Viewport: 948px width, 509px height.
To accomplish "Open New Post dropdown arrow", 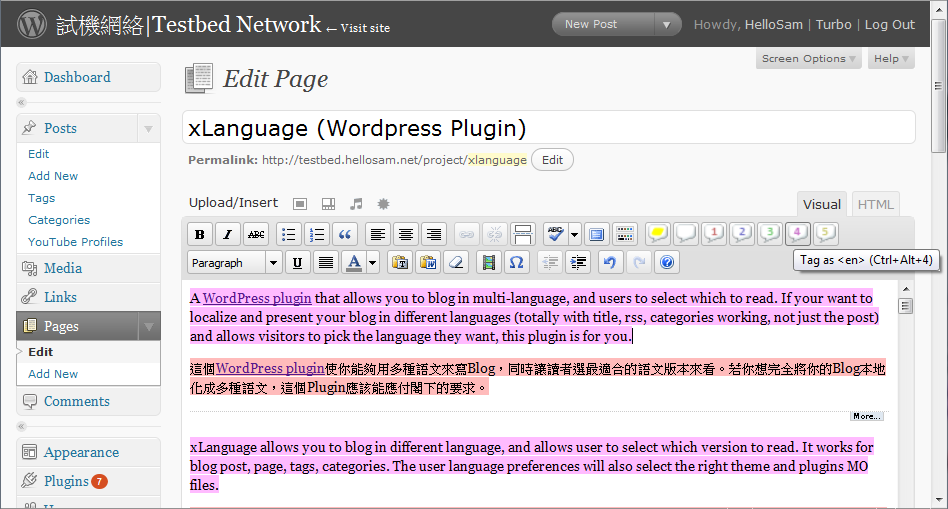I will (x=667, y=24).
